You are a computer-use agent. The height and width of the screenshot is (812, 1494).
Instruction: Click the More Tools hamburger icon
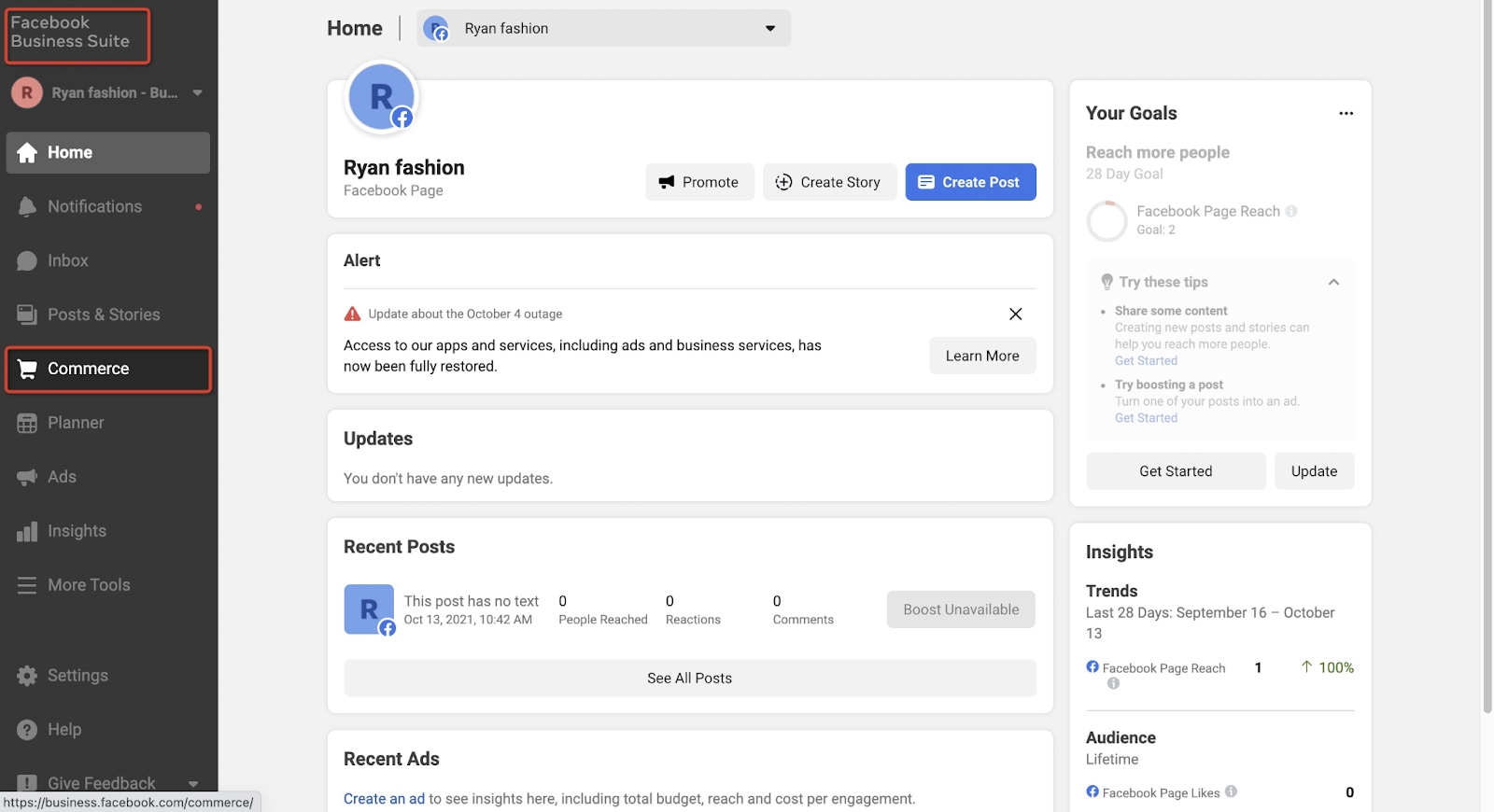tap(27, 585)
